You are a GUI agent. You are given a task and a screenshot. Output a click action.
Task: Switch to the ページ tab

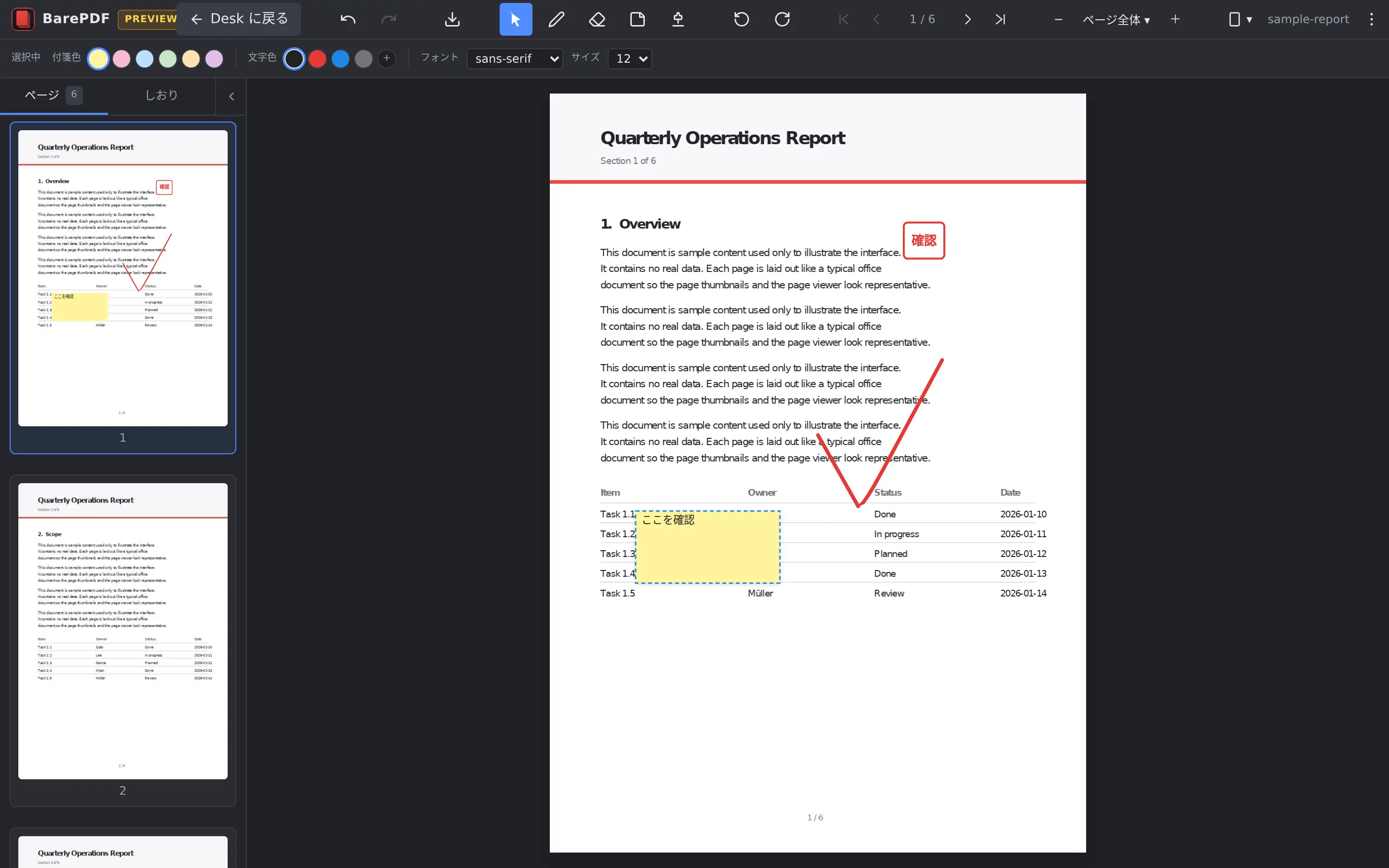coord(54,95)
